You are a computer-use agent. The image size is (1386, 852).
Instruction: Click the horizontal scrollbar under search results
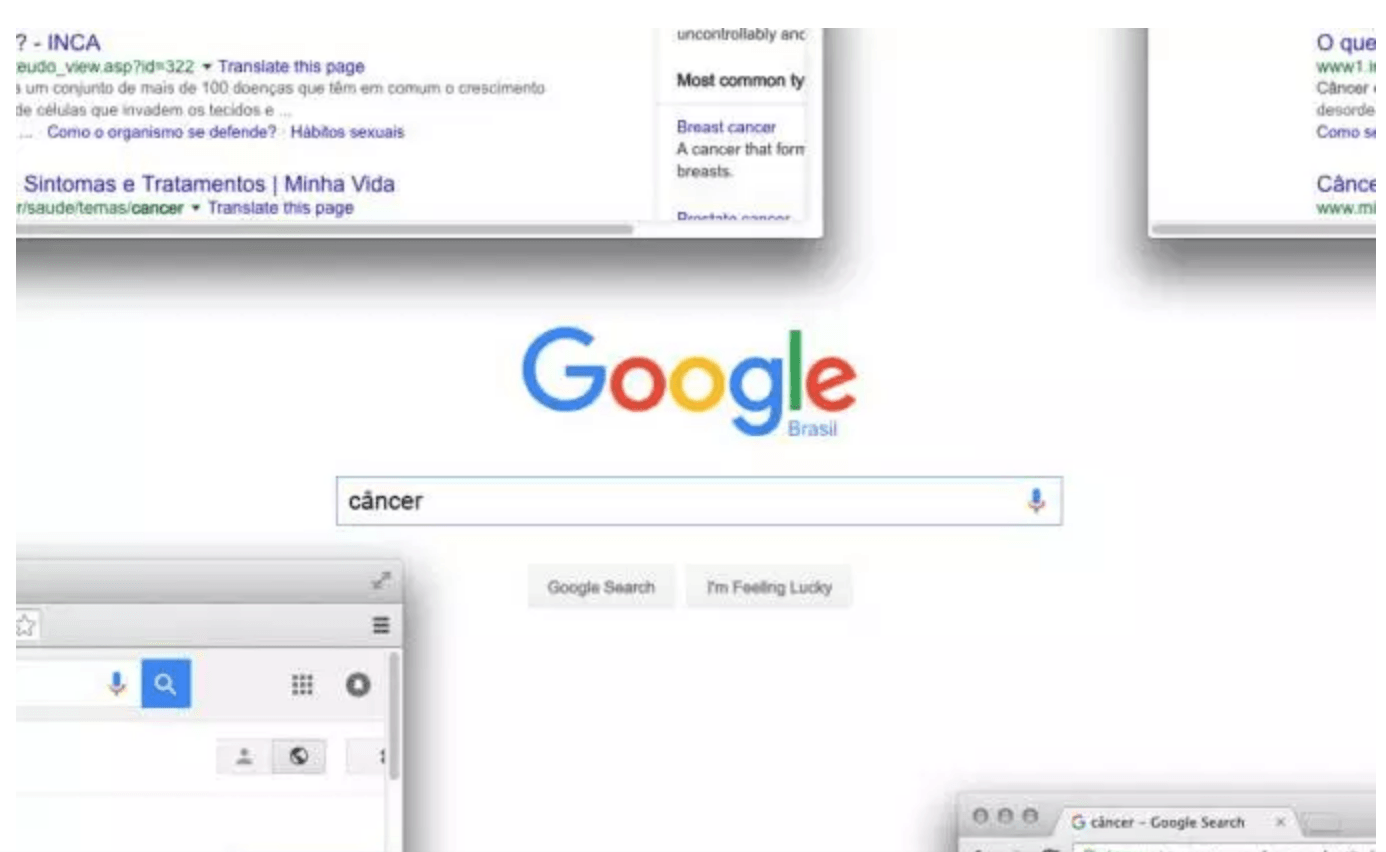(x=325, y=229)
